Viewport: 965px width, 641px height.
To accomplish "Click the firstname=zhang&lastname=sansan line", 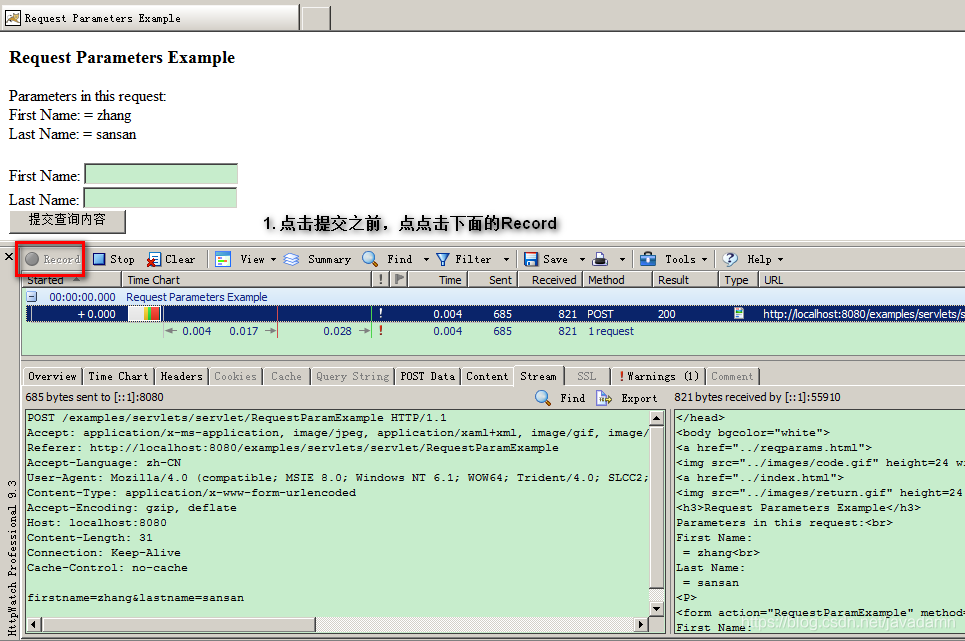I will (x=135, y=598).
